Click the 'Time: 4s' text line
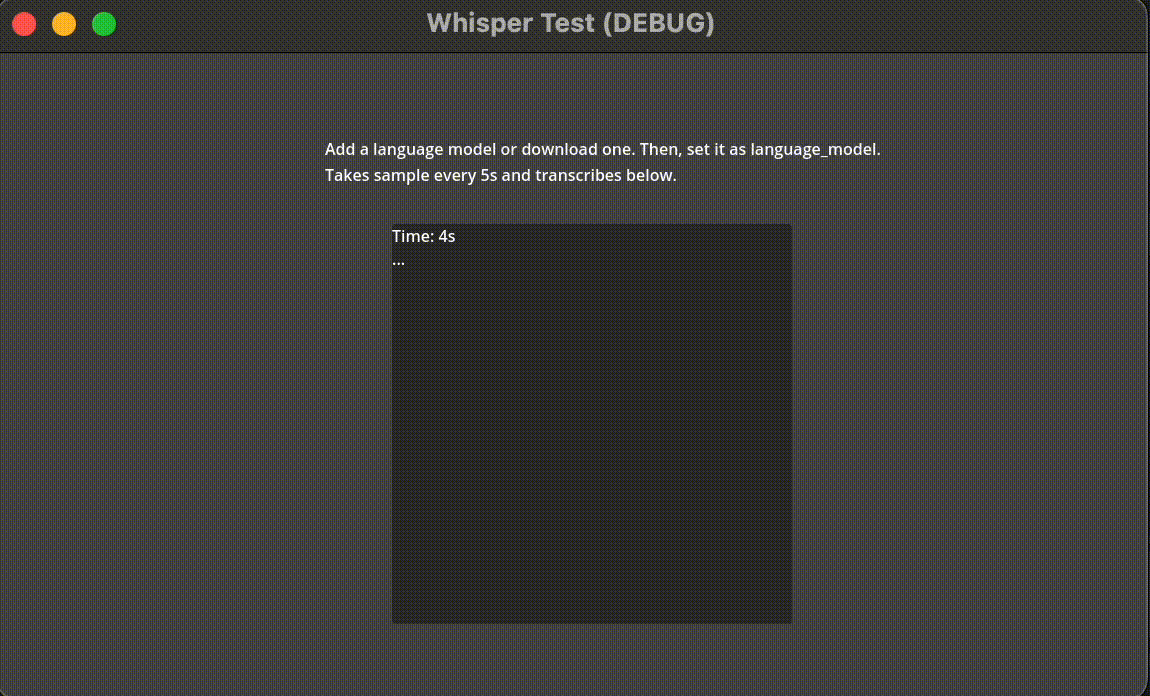 click(423, 236)
